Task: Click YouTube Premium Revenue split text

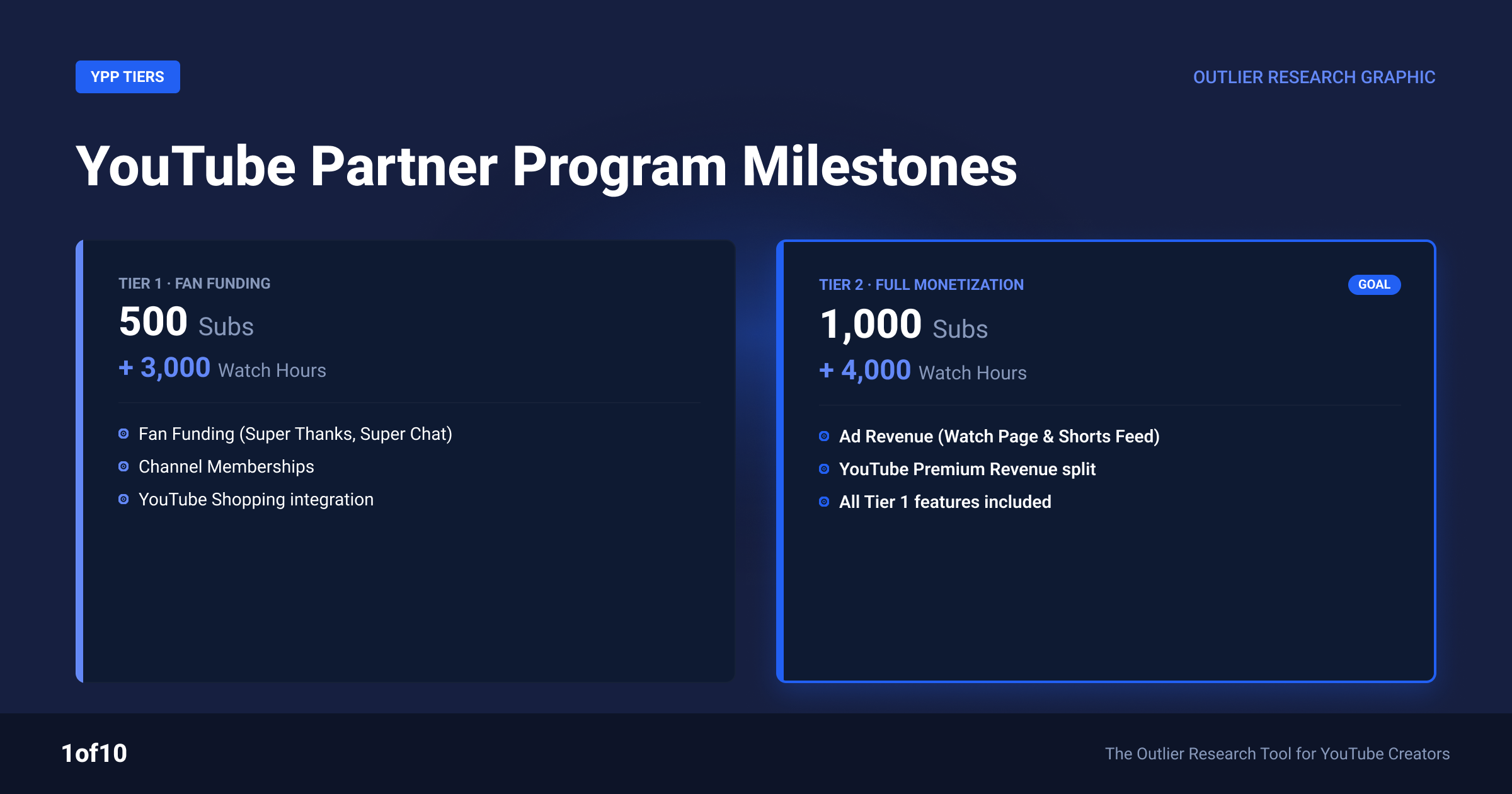Action: [x=967, y=469]
